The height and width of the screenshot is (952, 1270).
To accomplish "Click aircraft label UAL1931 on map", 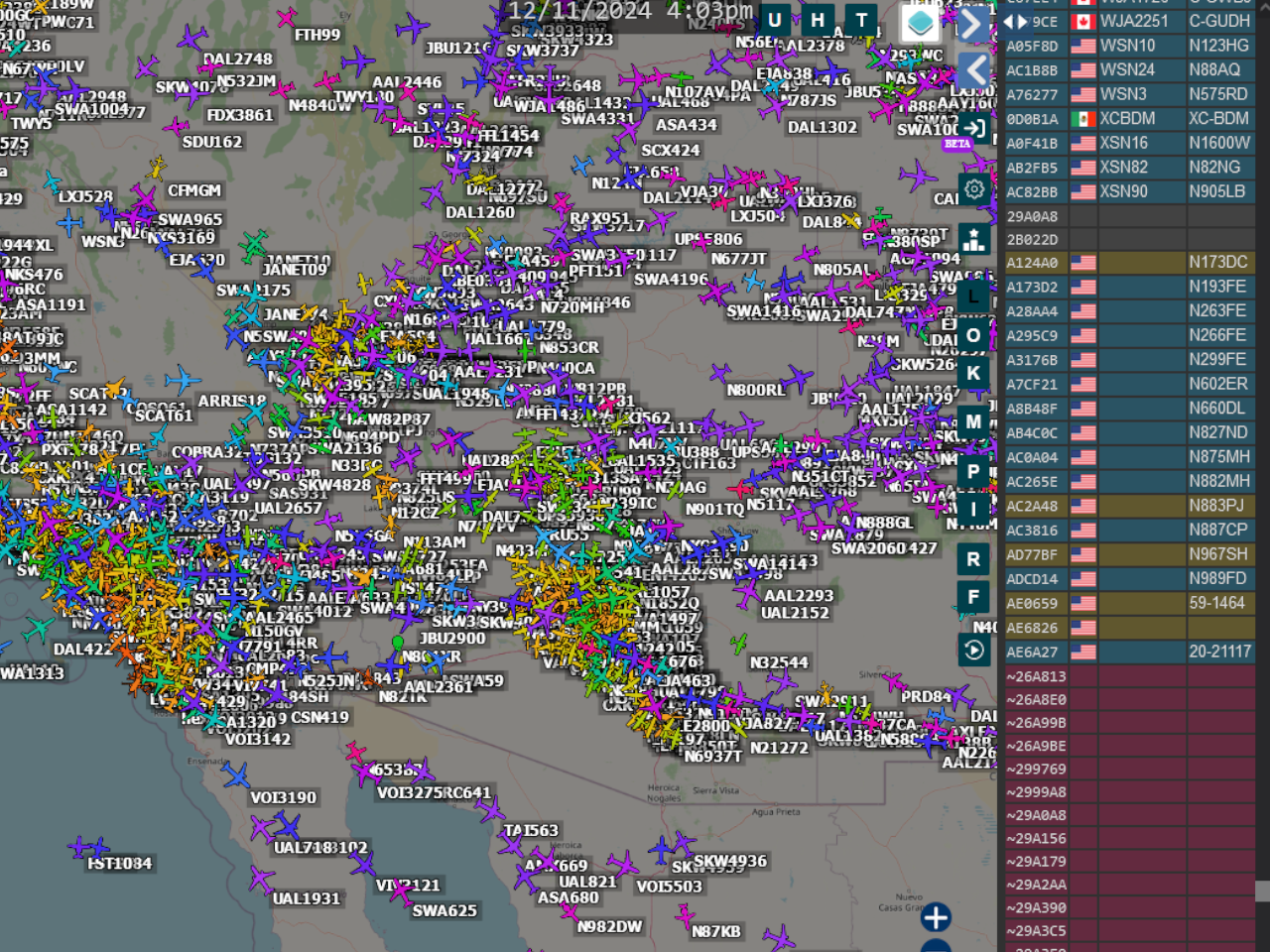I will click(x=307, y=898).
